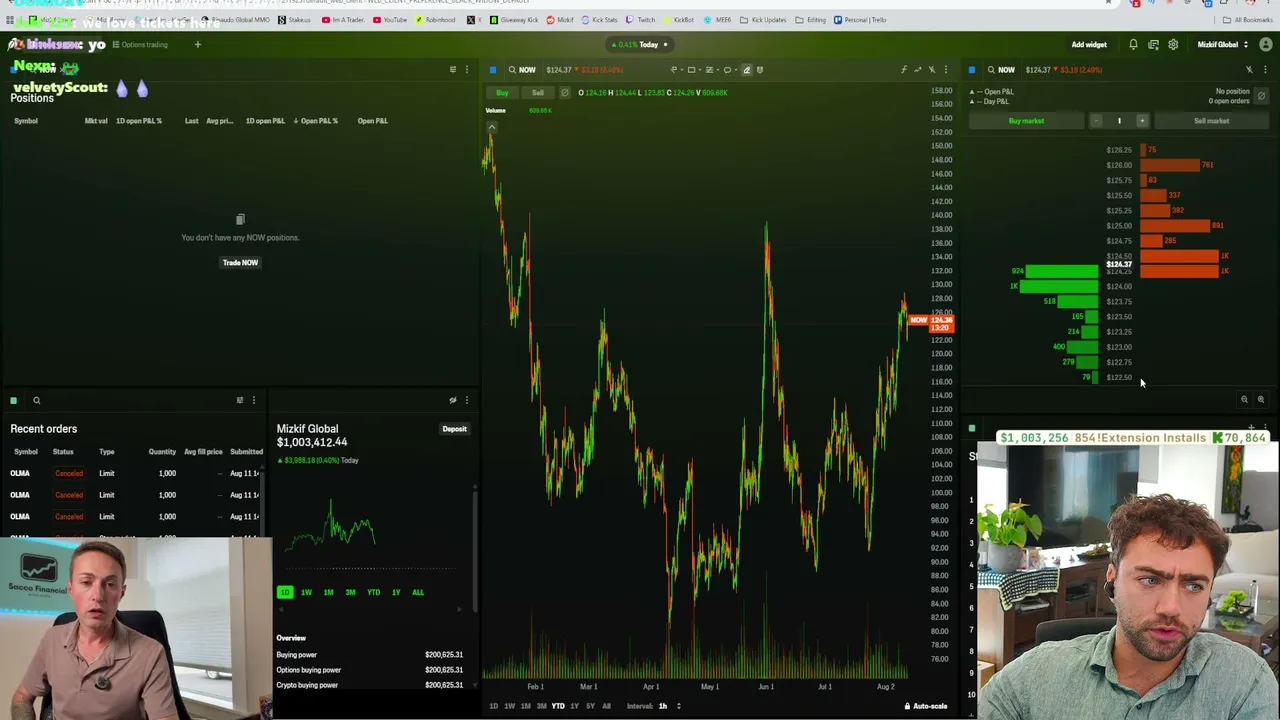Select the 3M account chart range

tap(350, 592)
